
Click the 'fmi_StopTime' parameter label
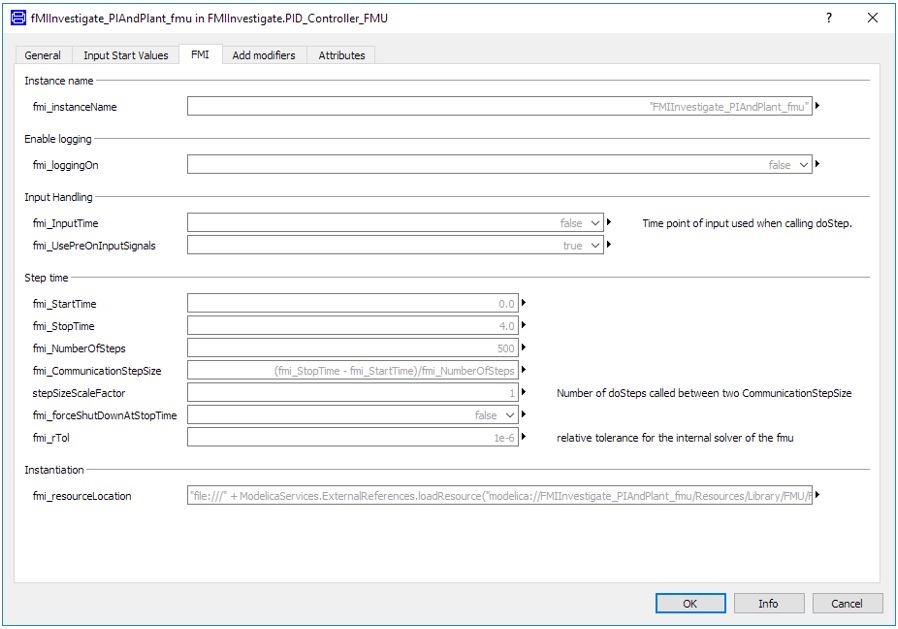[x=64, y=327]
